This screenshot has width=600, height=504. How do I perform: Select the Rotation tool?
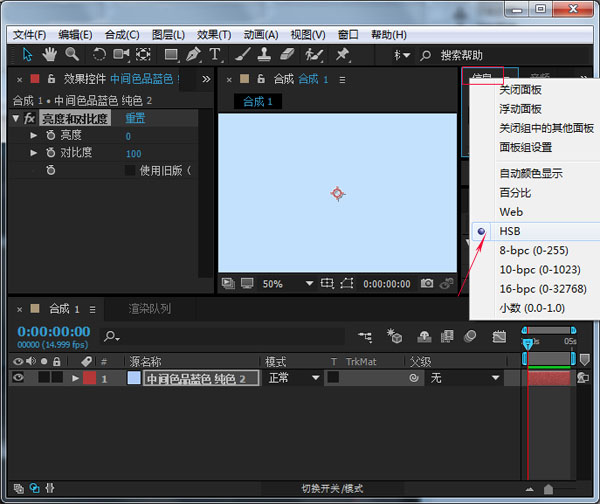coord(99,54)
